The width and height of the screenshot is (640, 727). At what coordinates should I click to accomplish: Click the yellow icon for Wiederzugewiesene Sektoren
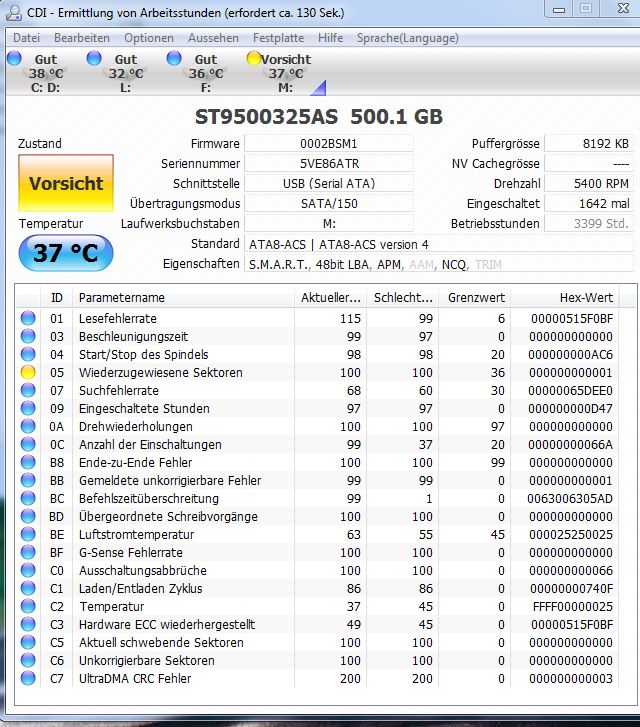28,372
